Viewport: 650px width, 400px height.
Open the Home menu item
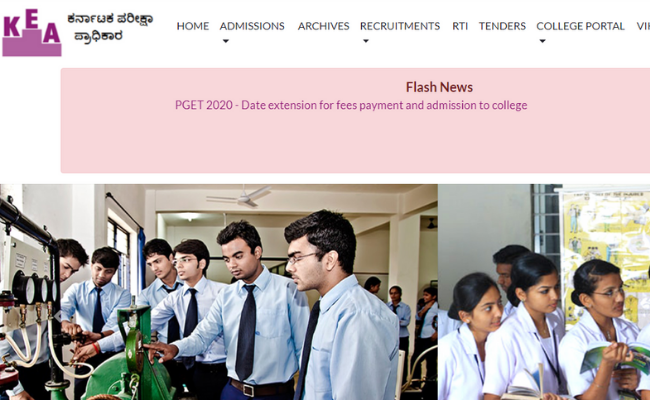point(193,26)
